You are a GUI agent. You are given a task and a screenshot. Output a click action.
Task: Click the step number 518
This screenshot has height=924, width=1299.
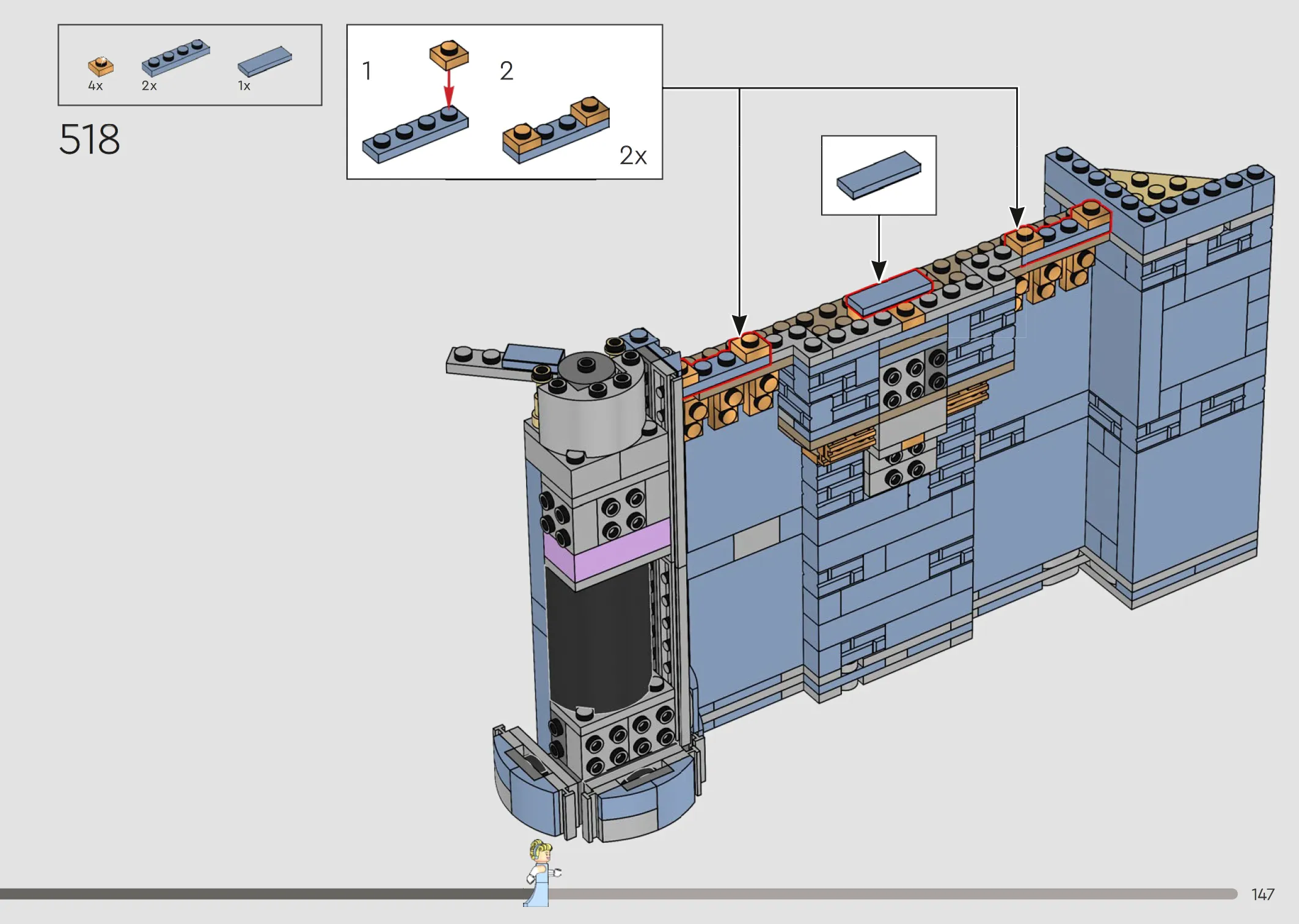click(89, 139)
